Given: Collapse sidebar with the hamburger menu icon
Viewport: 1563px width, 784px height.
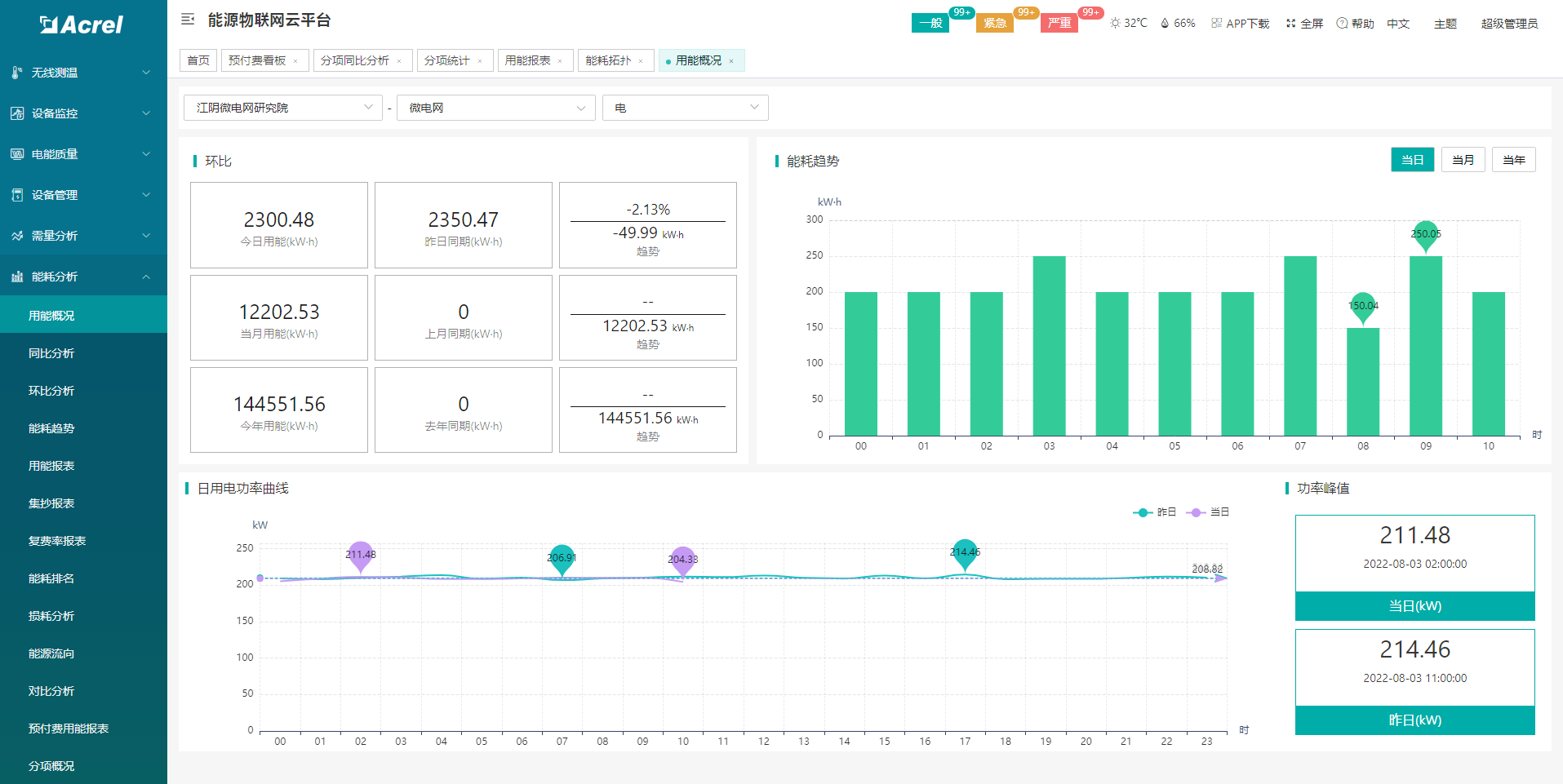Looking at the screenshot, I should pos(188,20).
